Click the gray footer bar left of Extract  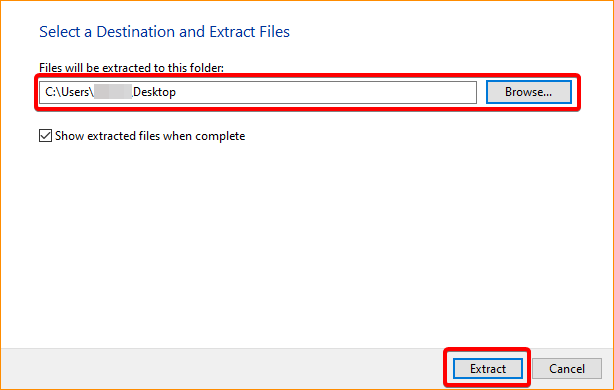(223, 368)
